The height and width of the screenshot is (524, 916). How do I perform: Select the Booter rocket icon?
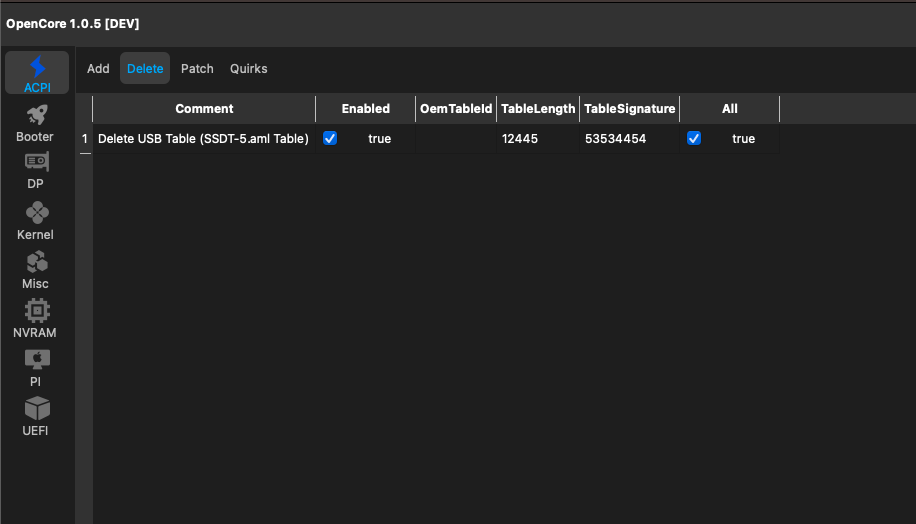click(36, 116)
